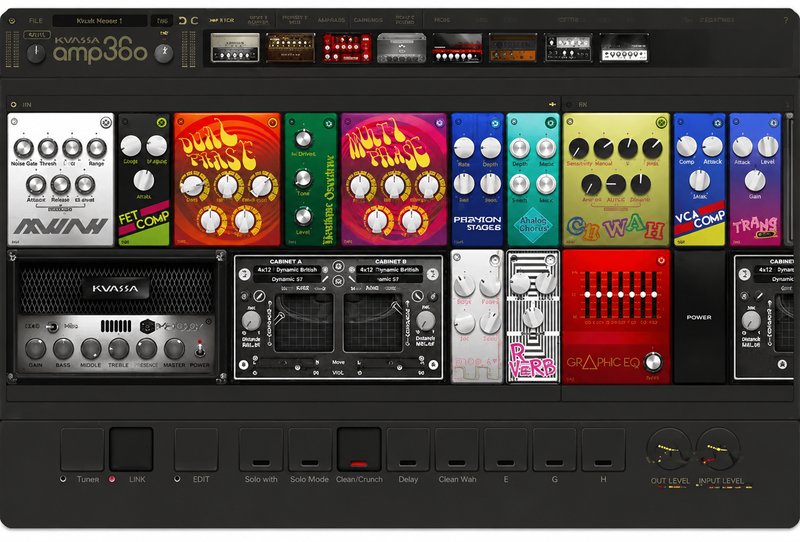
Task: Click the output knob right of amp360 logo
Action: click(164, 53)
